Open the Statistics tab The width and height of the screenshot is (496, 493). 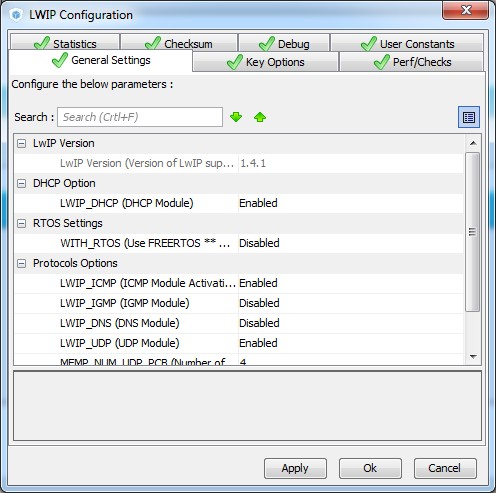point(65,43)
